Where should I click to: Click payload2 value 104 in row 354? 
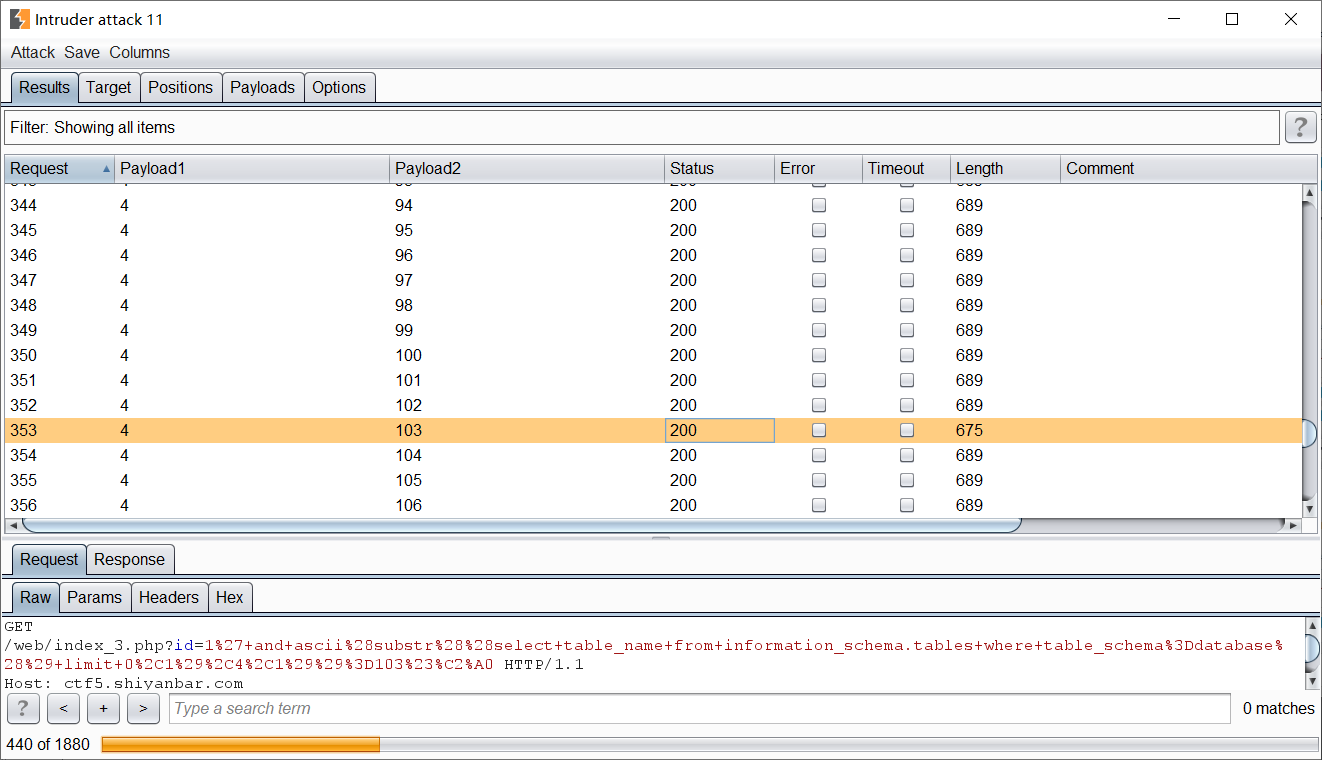pos(408,455)
